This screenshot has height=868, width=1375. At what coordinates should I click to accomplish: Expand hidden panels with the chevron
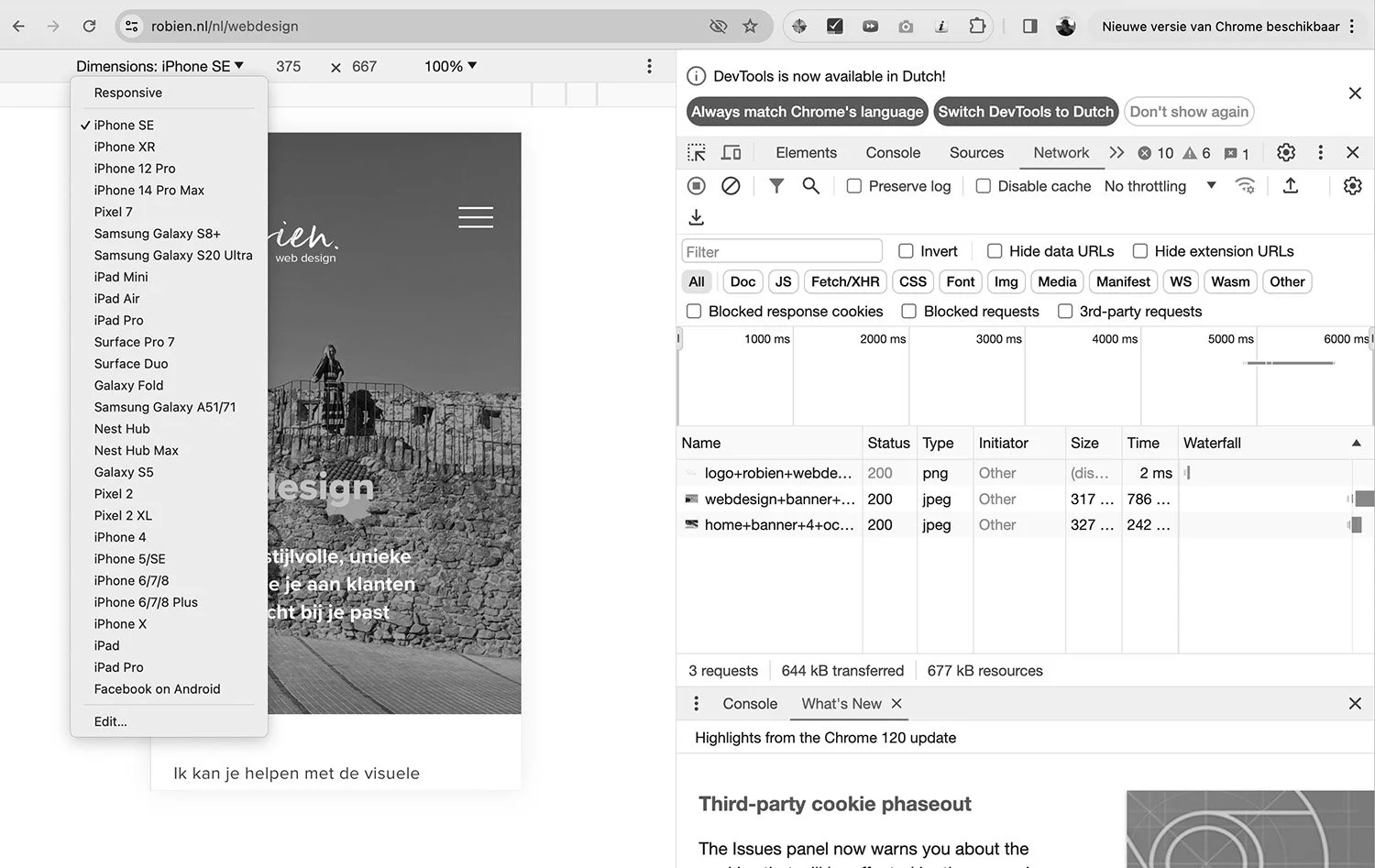click(1116, 152)
